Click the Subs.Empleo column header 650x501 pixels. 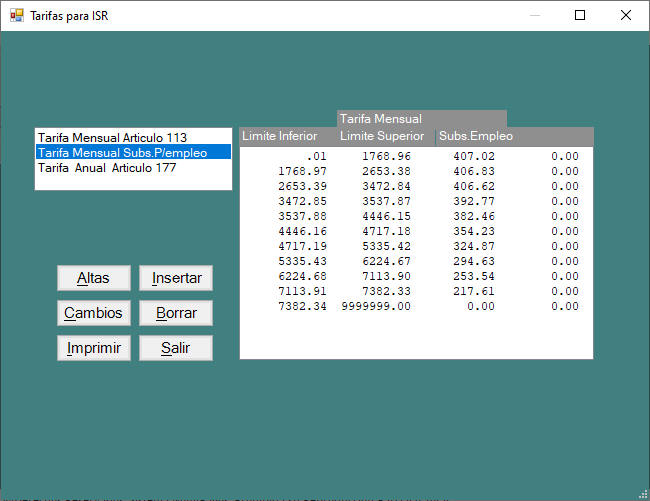(x=475, y=136)
